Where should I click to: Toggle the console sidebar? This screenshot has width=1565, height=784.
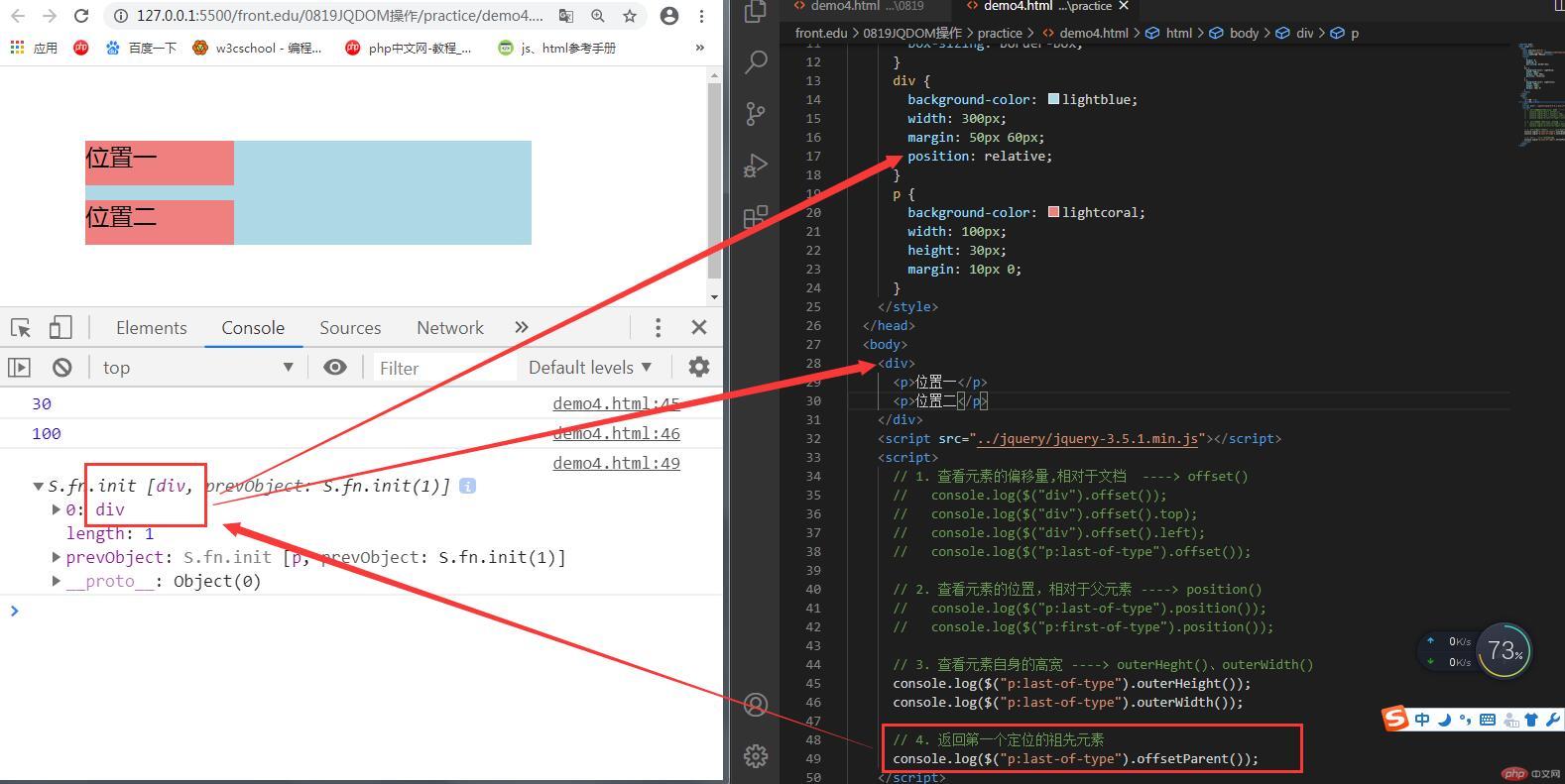pyautogui.click(x=19, y=368)
